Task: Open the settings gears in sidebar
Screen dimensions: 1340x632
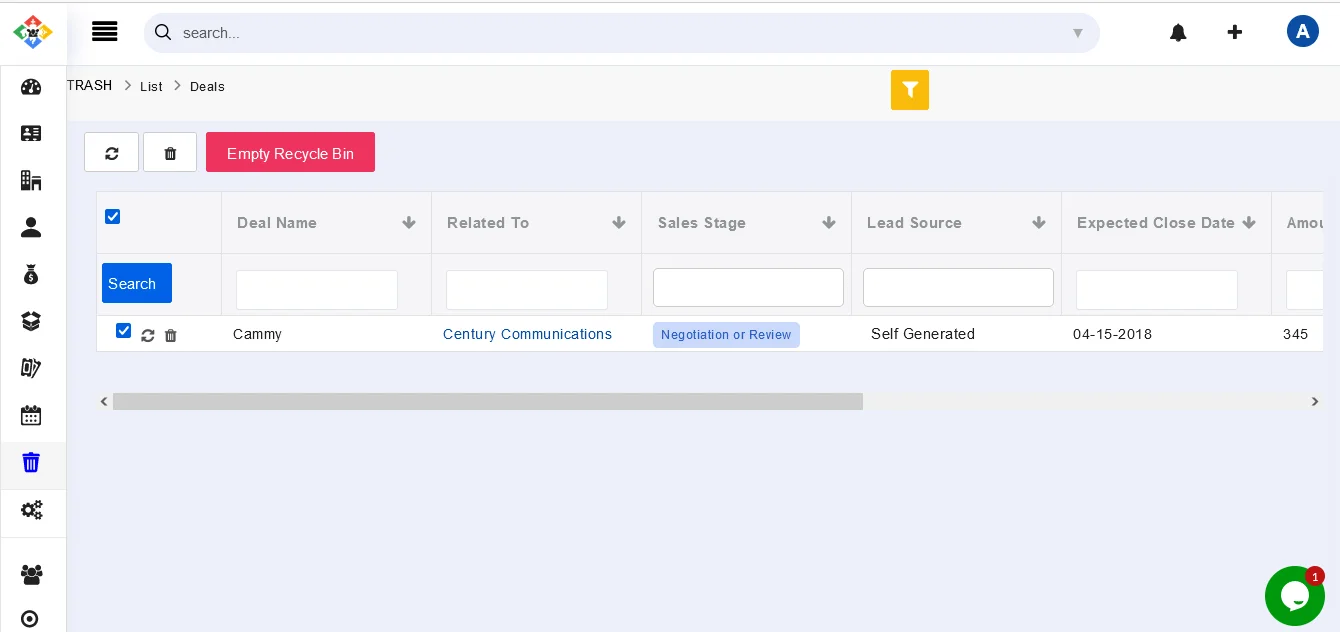Action: pyautogui.click(x=31, y=510)
